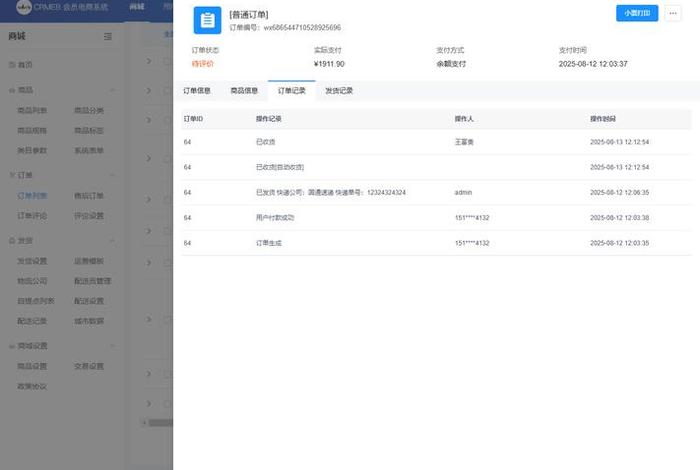Select the 商城 tab in top navigation
Screen dimensions: 700x470
tap(137, 7)
